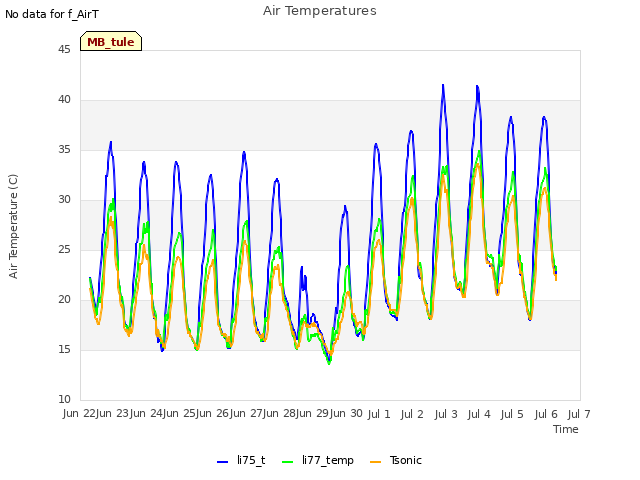Click the Jun 22 x-axis label

pos(80,413)
